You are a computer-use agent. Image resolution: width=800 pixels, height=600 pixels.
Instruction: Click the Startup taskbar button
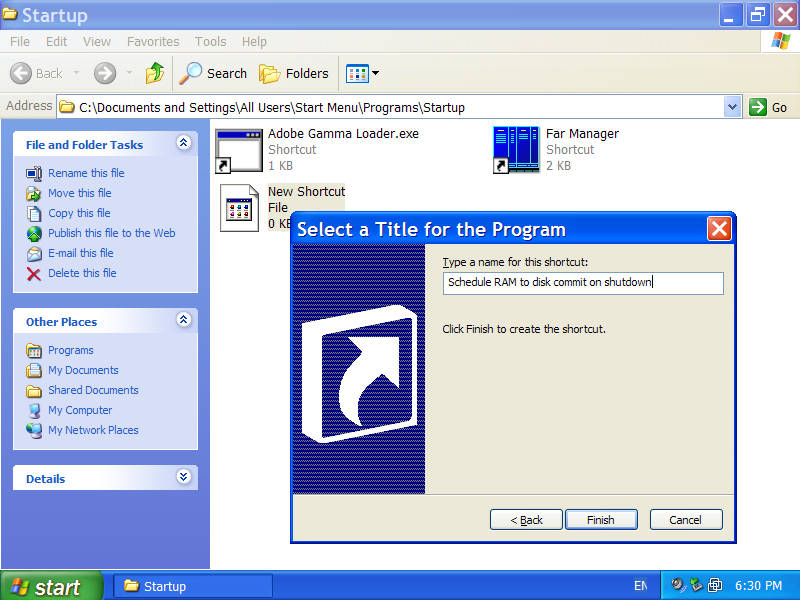(x=193, y=586)
